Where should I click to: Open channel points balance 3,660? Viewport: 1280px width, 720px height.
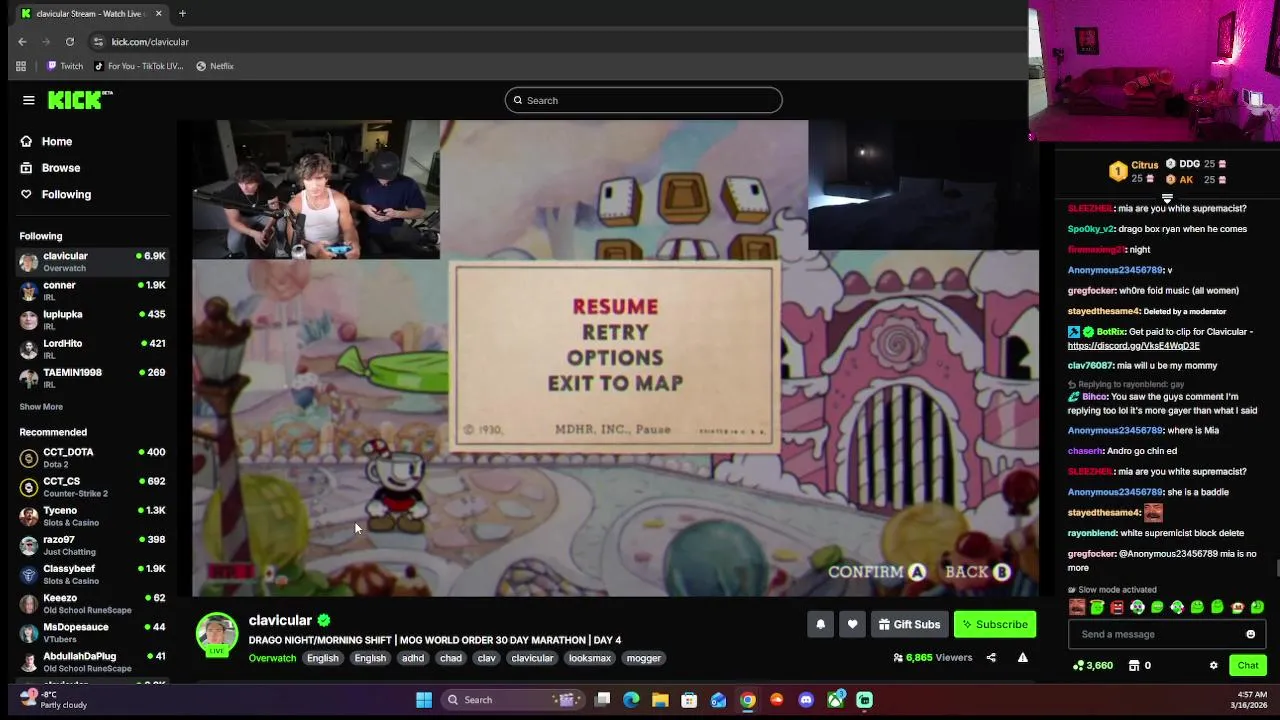click(1092, 666)
